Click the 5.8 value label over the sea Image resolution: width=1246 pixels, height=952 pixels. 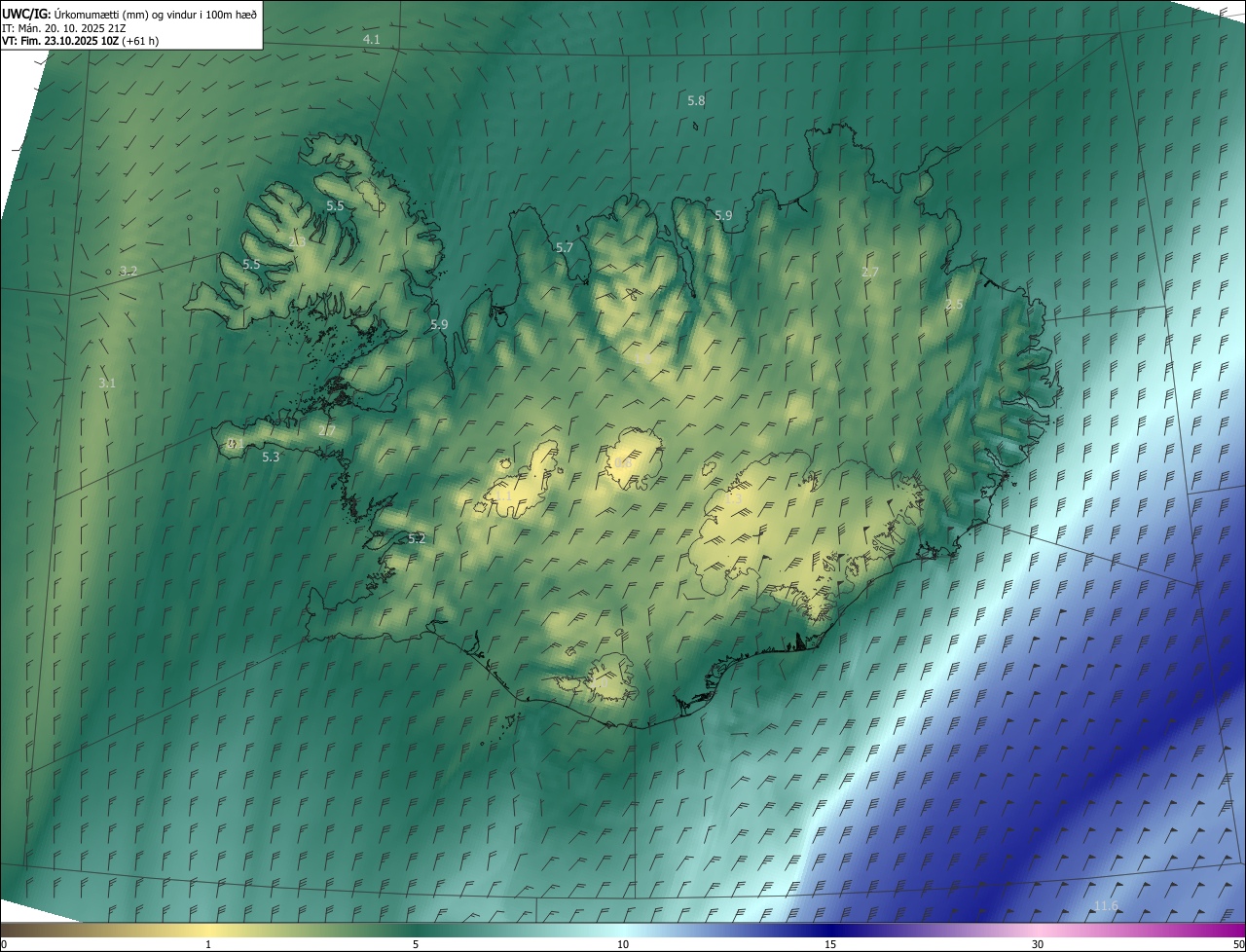click(696, 100)
